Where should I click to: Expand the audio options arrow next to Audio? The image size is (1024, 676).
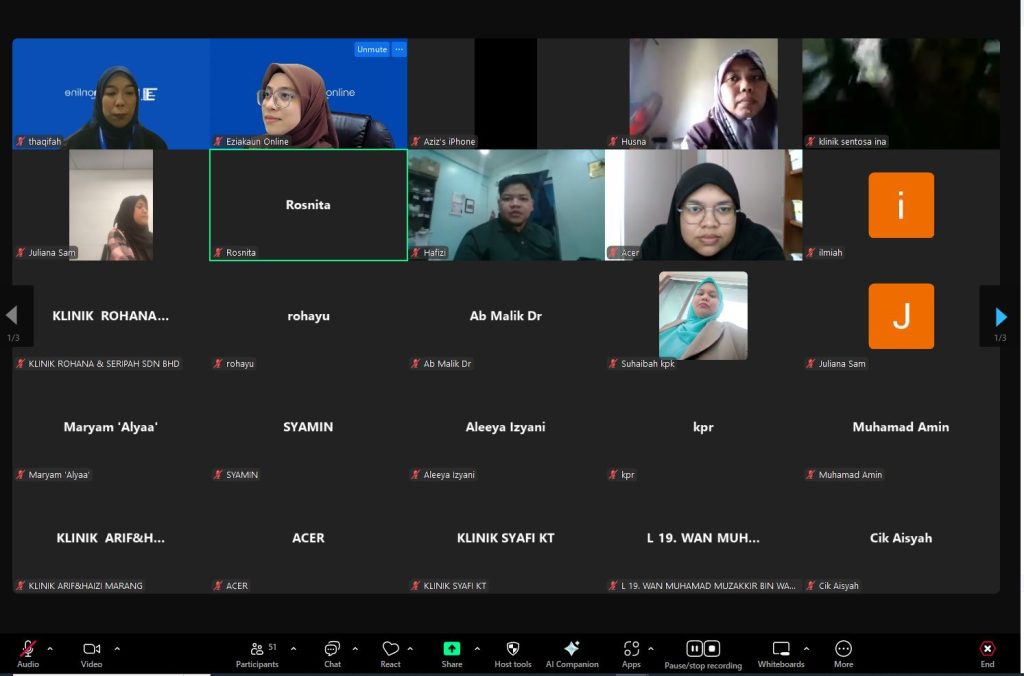click(x=50, y=649)
